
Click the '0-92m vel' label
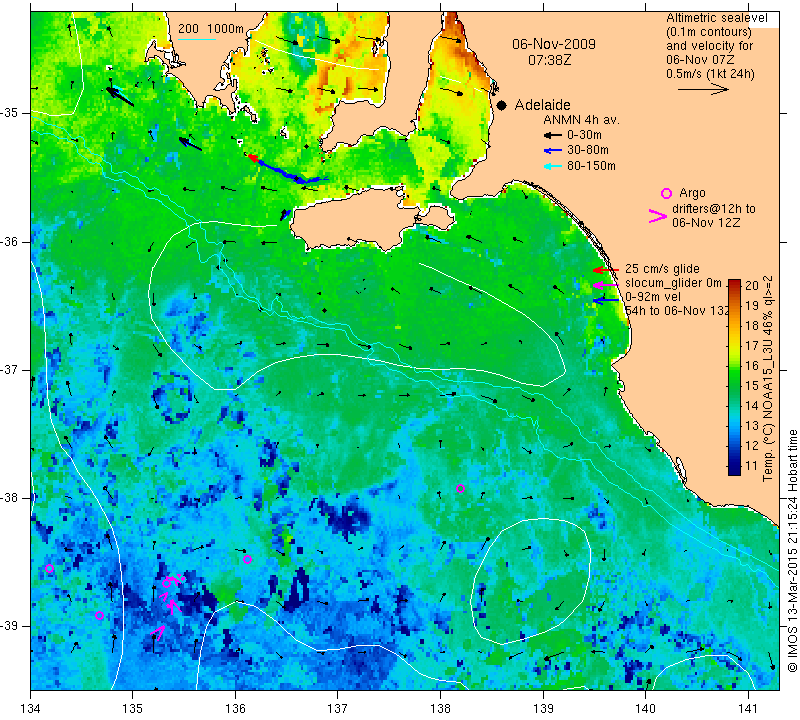[x=653, y=297]
